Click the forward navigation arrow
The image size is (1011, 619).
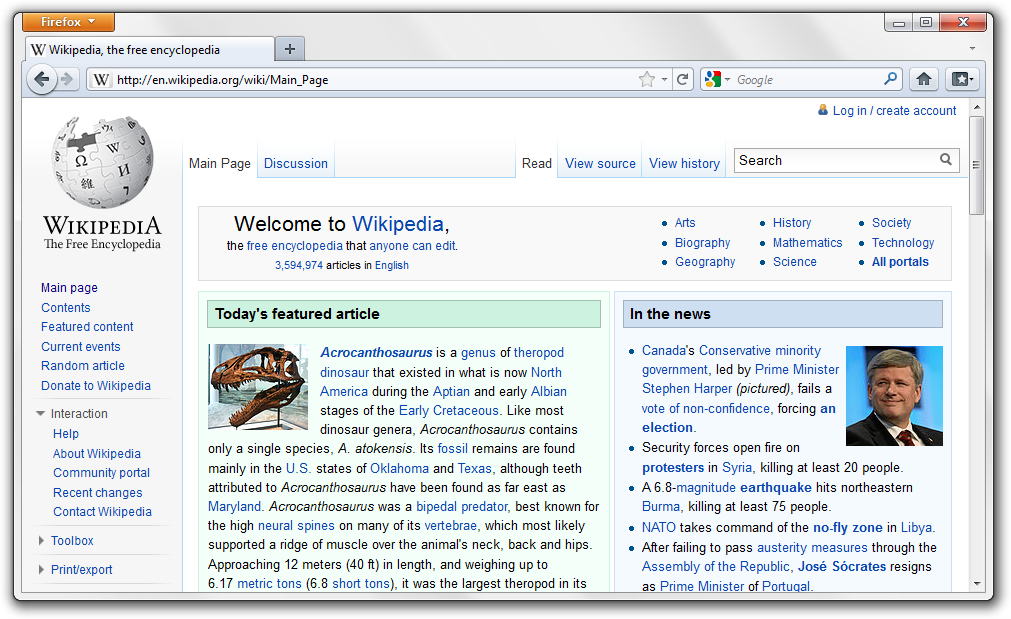coord(66,79)
